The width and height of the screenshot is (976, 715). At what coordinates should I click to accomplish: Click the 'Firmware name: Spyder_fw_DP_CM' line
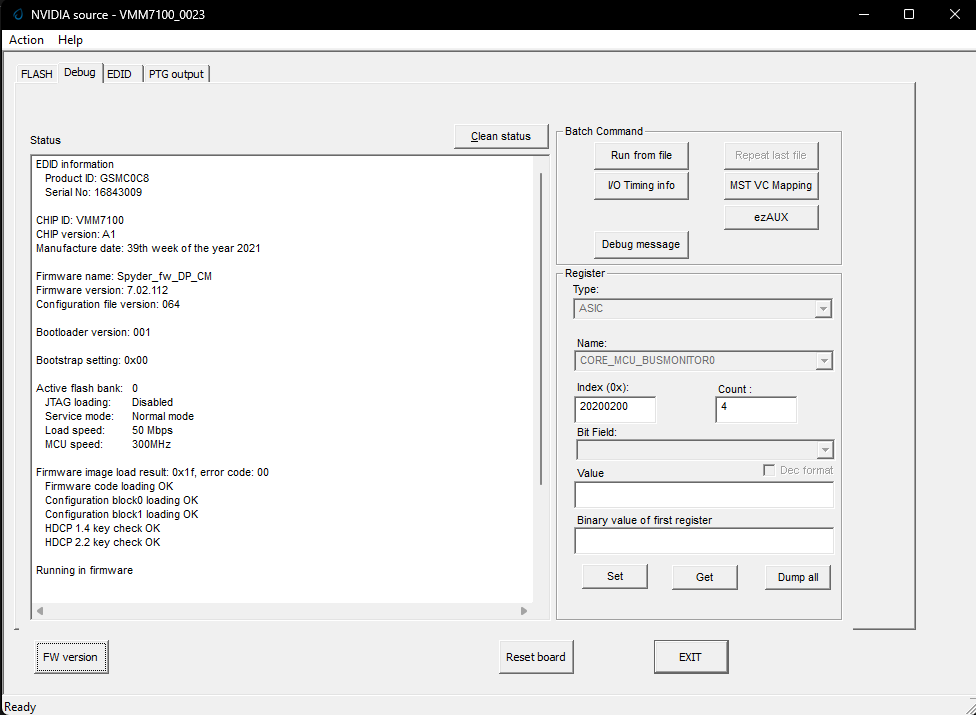[124, 276]
